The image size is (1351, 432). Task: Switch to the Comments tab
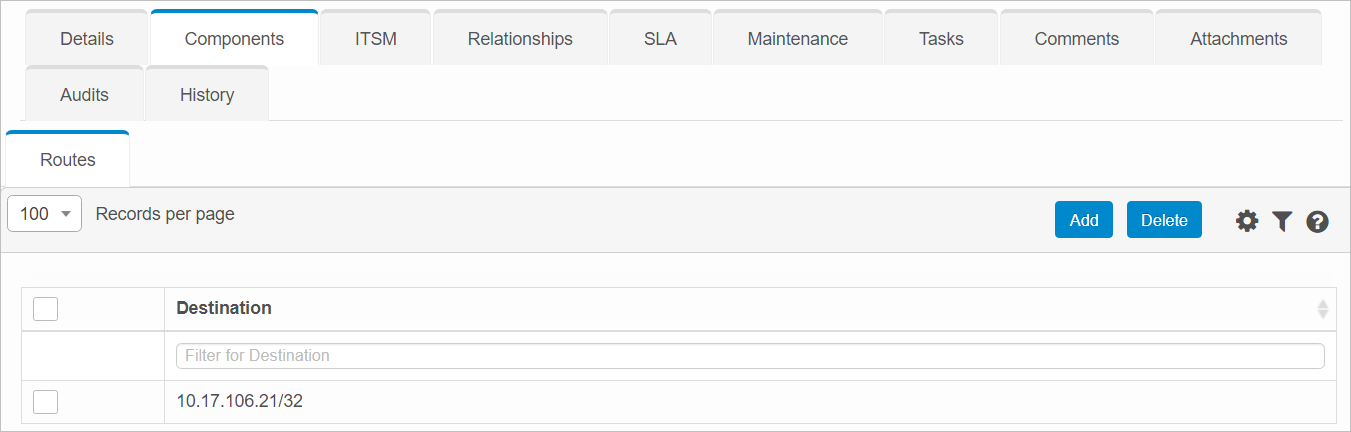point(1076,39)
